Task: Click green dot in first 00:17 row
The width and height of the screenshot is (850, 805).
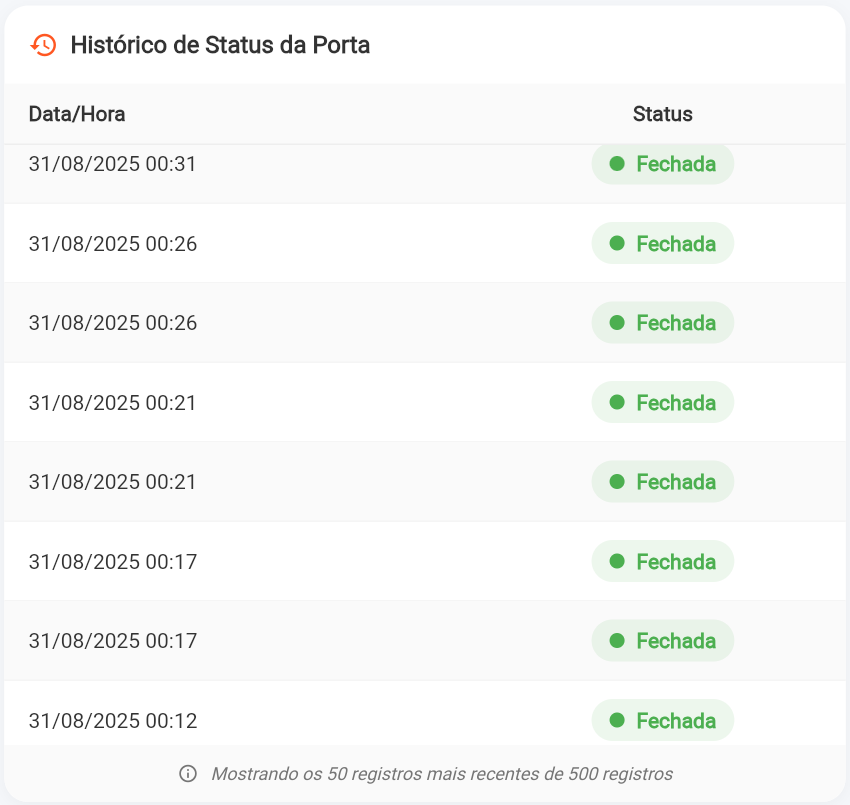Action: pyautogui.click(x=617, y=561)
